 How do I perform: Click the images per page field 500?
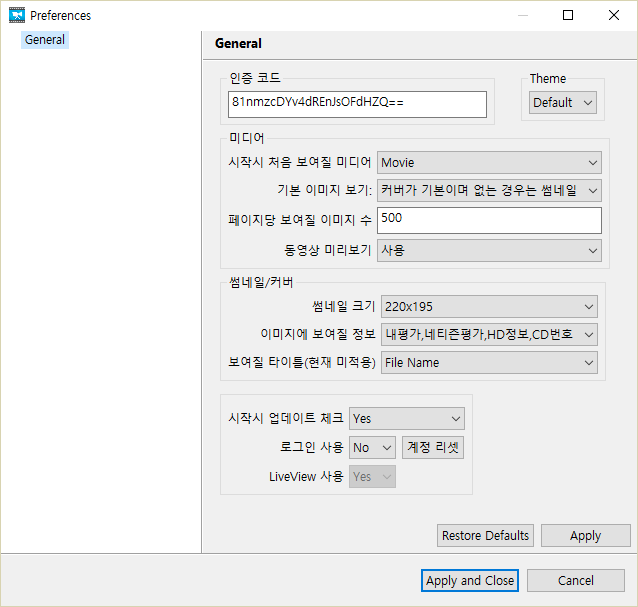[x=489, y=221]
